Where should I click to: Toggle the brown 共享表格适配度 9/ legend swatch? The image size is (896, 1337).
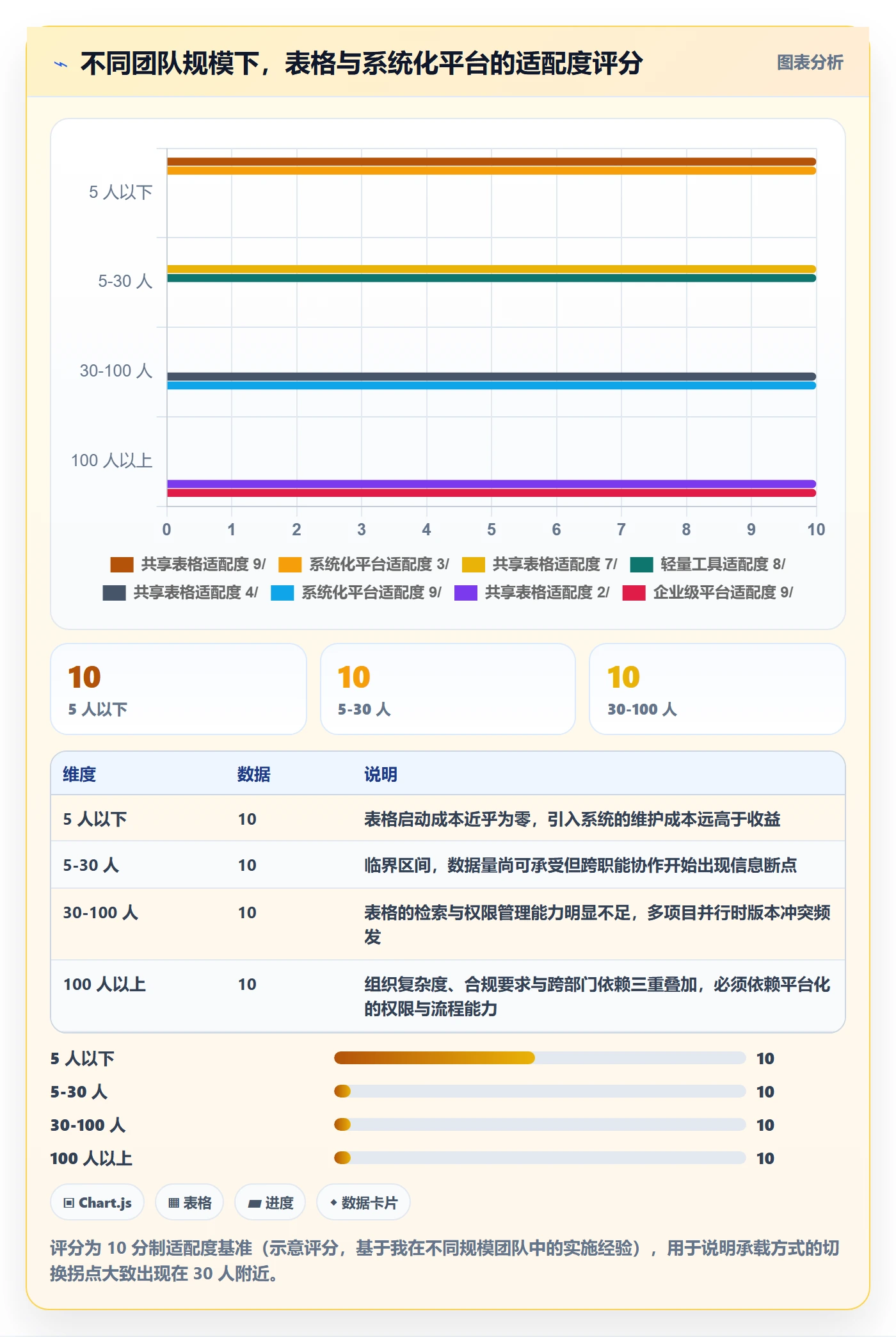pyautogui.click(x=122, y=564)
